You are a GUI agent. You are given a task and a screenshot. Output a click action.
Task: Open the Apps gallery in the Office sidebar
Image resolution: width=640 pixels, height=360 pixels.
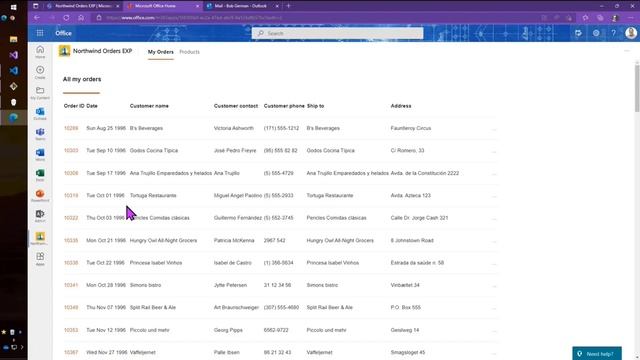pos(40,259)
